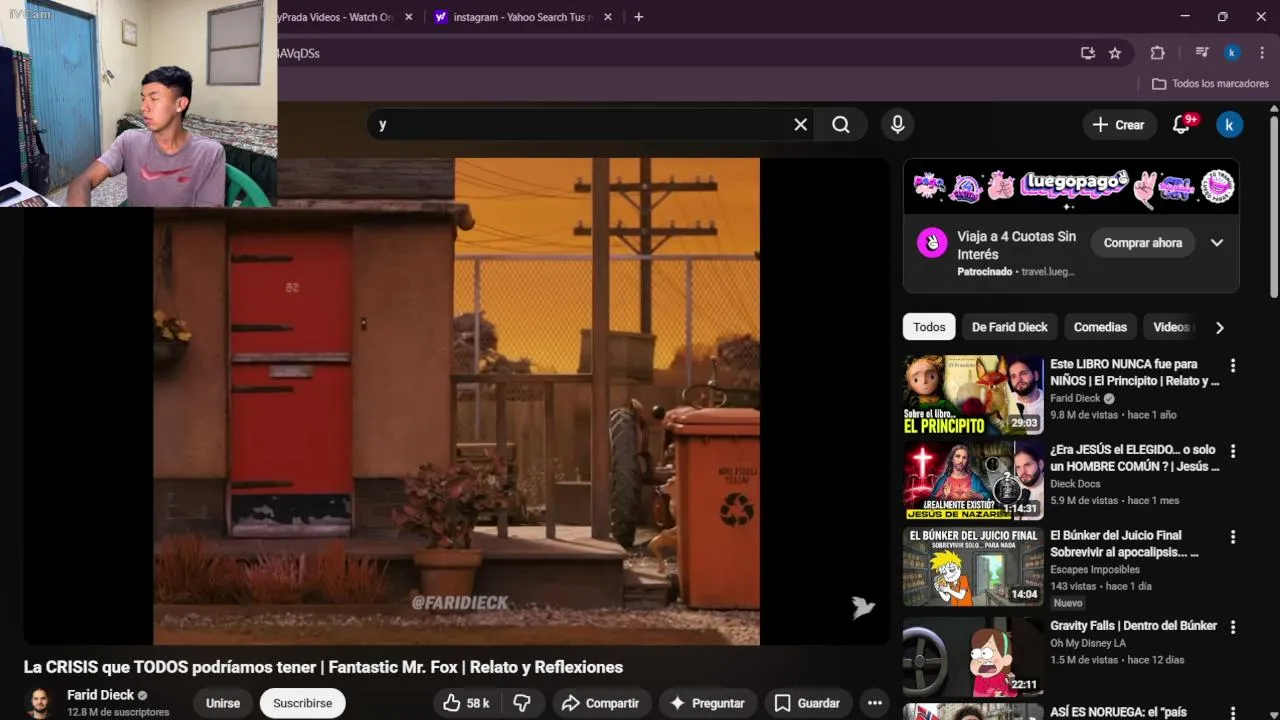1280x720 pixels.
Task: Click Comprar ahora ad button
Action: point(1143,243)
